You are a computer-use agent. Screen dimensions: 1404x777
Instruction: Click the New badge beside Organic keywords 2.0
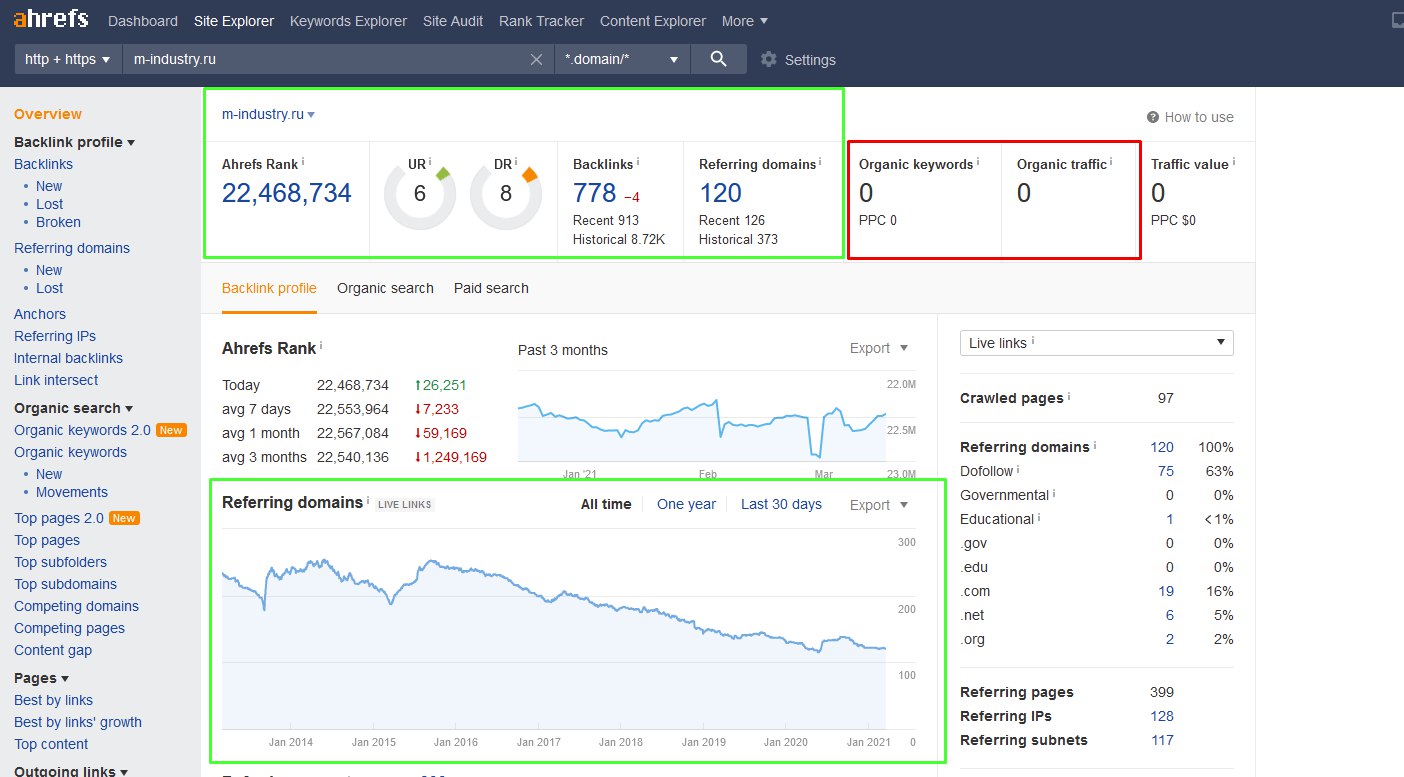coord(171,430)
